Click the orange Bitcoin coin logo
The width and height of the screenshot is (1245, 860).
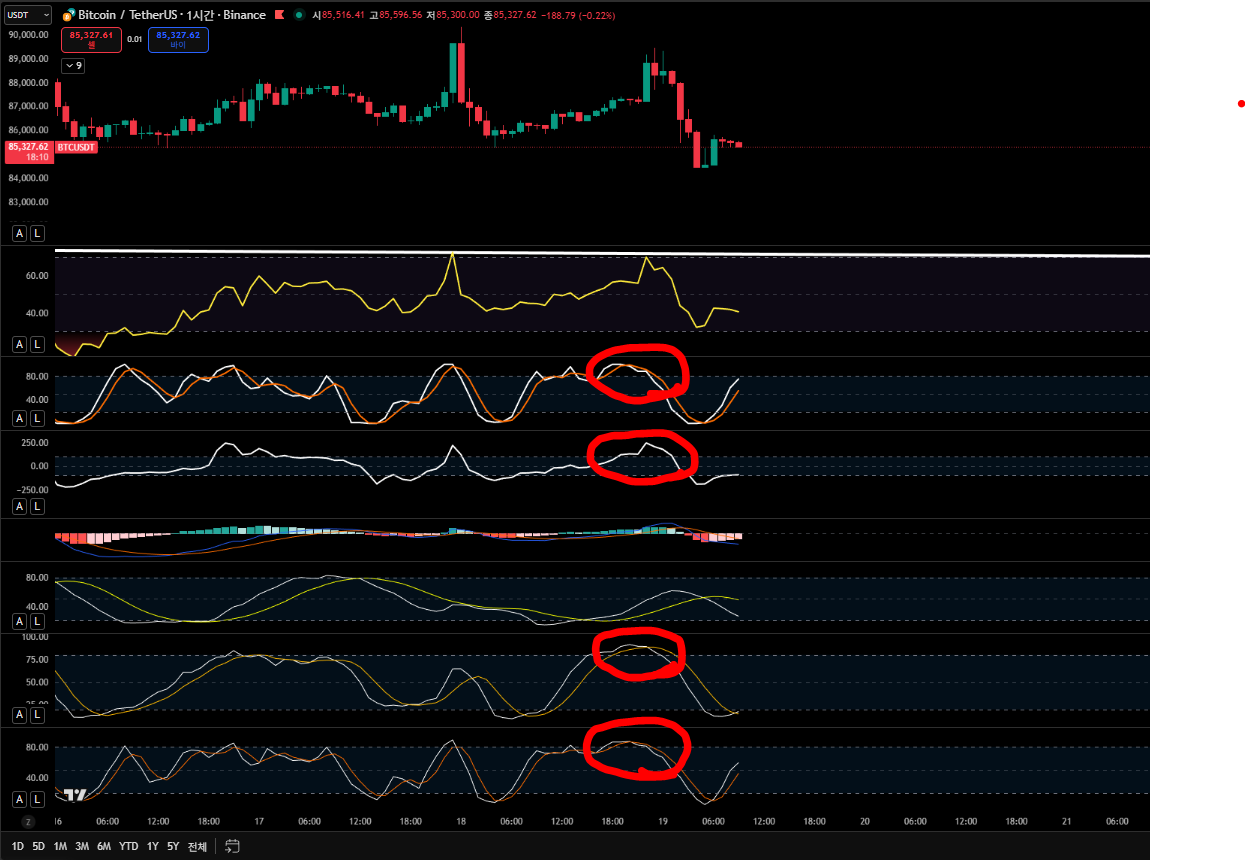tap(68, 15)
